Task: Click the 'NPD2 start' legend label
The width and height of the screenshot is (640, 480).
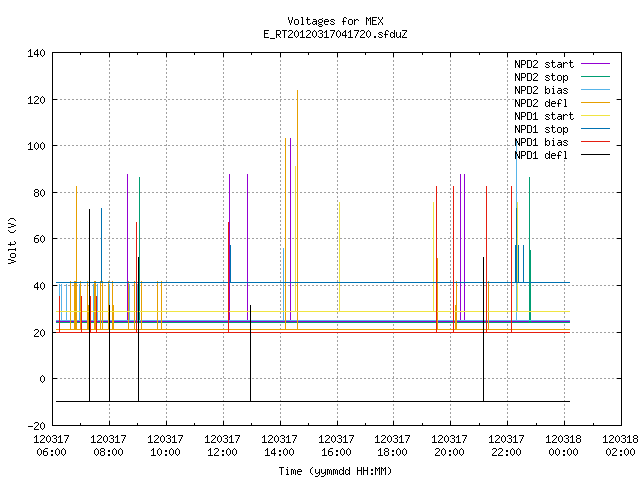Action: coord(544,64)
